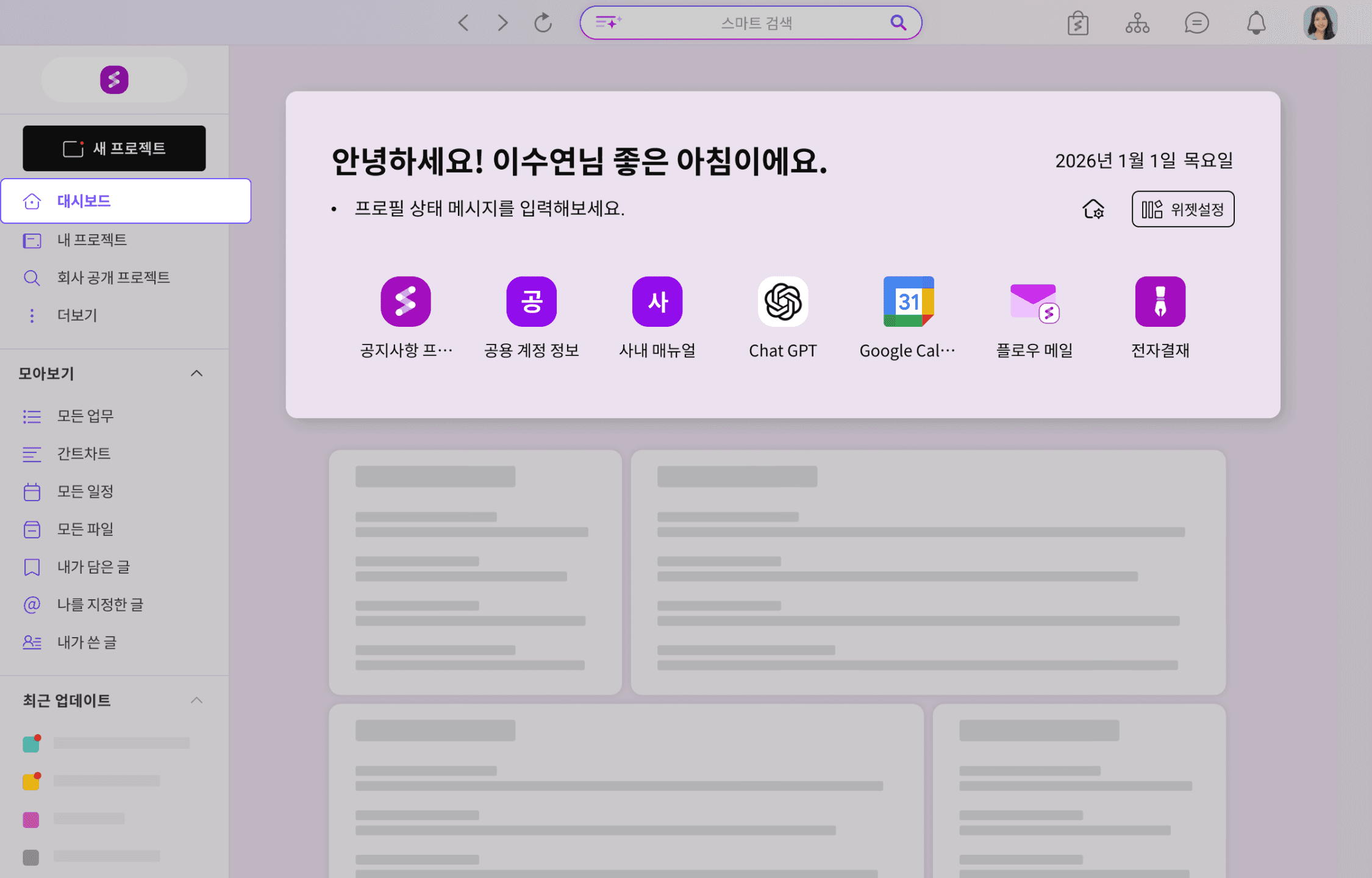Screen dimensions: 1372x878
Task: Click the home settings icon beside 위젯설정
Action: point(1093,209)
